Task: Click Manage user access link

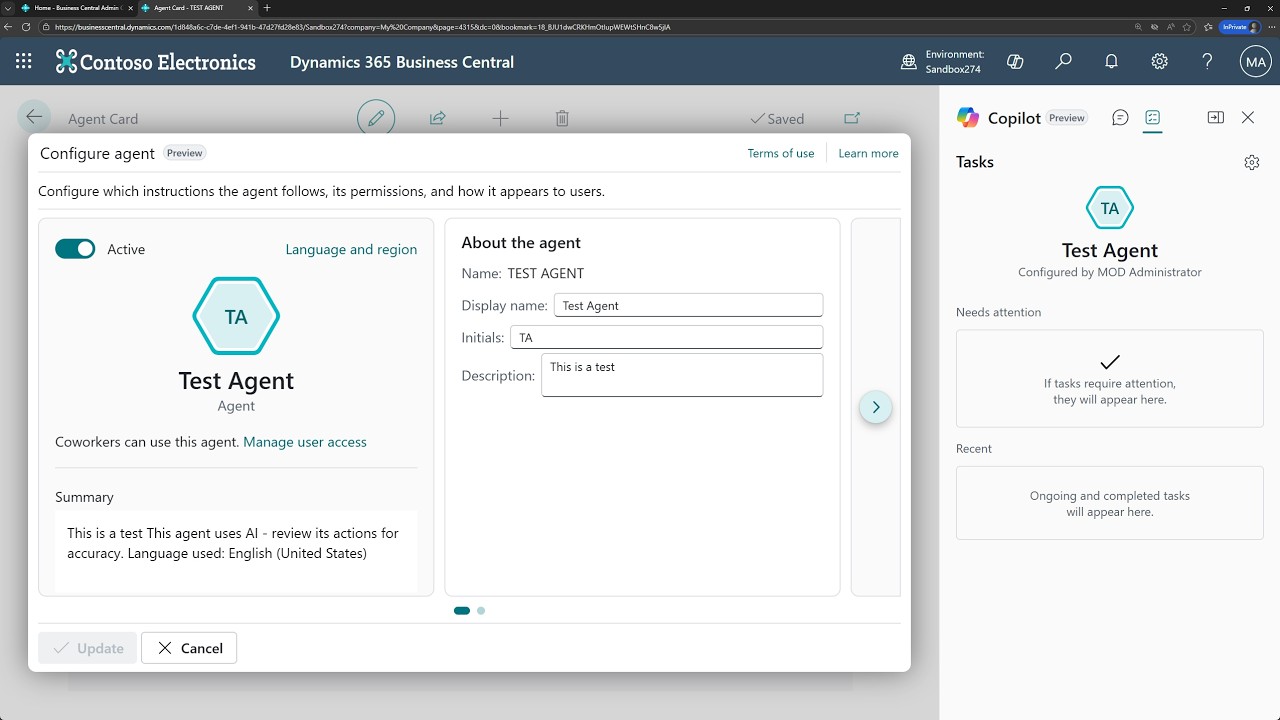Action: 305,441
